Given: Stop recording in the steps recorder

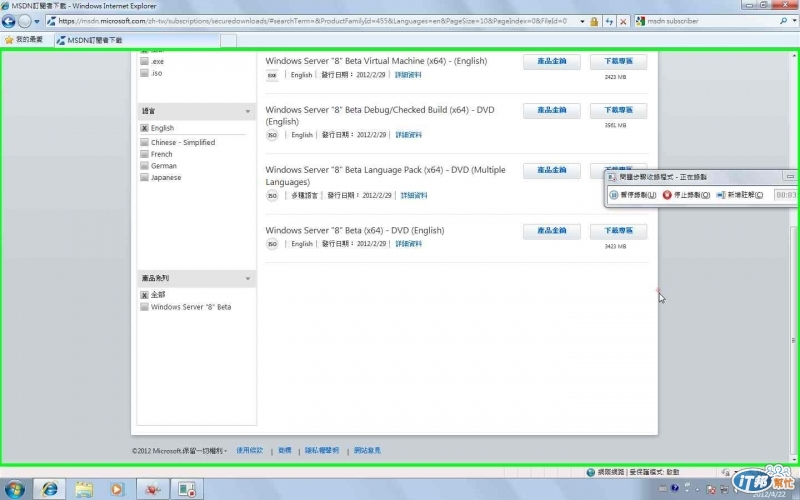Looking at the screenshot, I should coord(686,195).
